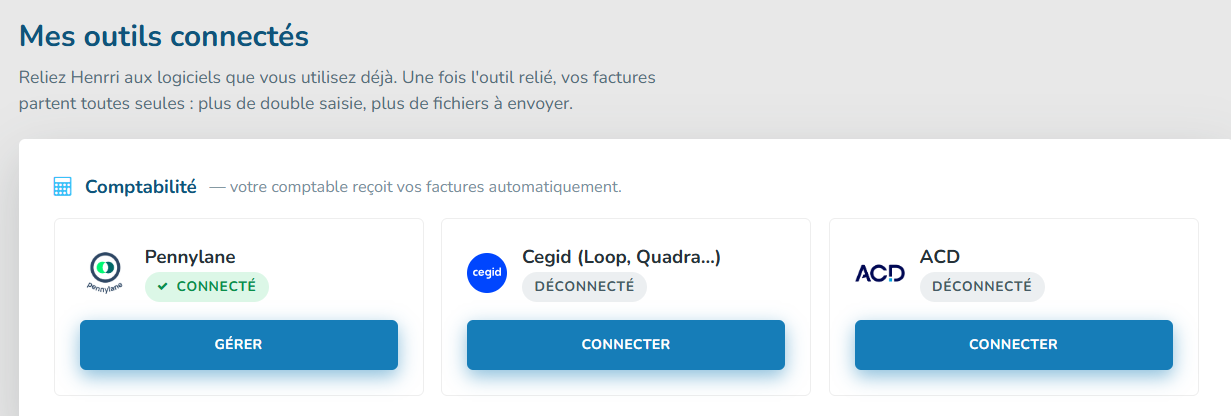The height and width of the screenshot is (416, 1231).
Task: Click the blue Cegid logo icon
Action: [x=487, y=273]
